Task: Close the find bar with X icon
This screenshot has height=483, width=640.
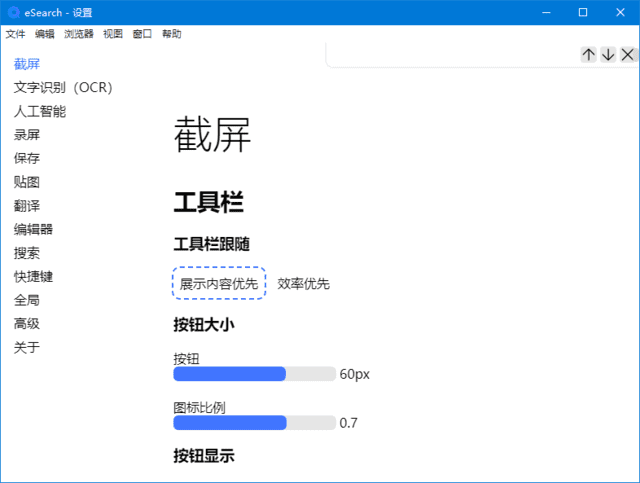Action: (x=627, y=55)
